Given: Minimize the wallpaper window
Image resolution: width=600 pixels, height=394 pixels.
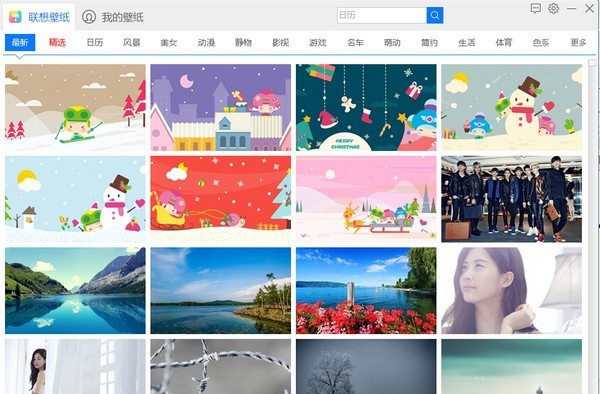Looking at the screenshot, I should (571, 8).
